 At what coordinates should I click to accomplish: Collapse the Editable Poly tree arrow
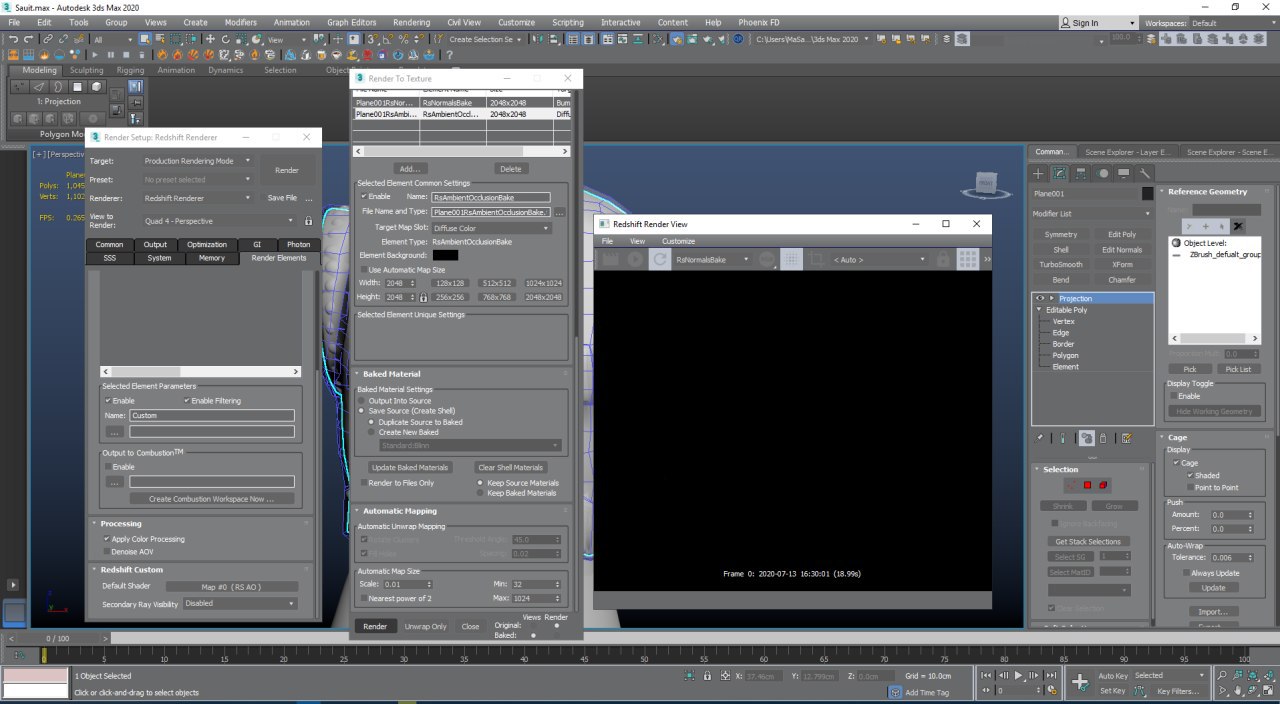click(x=1039, y=310)
